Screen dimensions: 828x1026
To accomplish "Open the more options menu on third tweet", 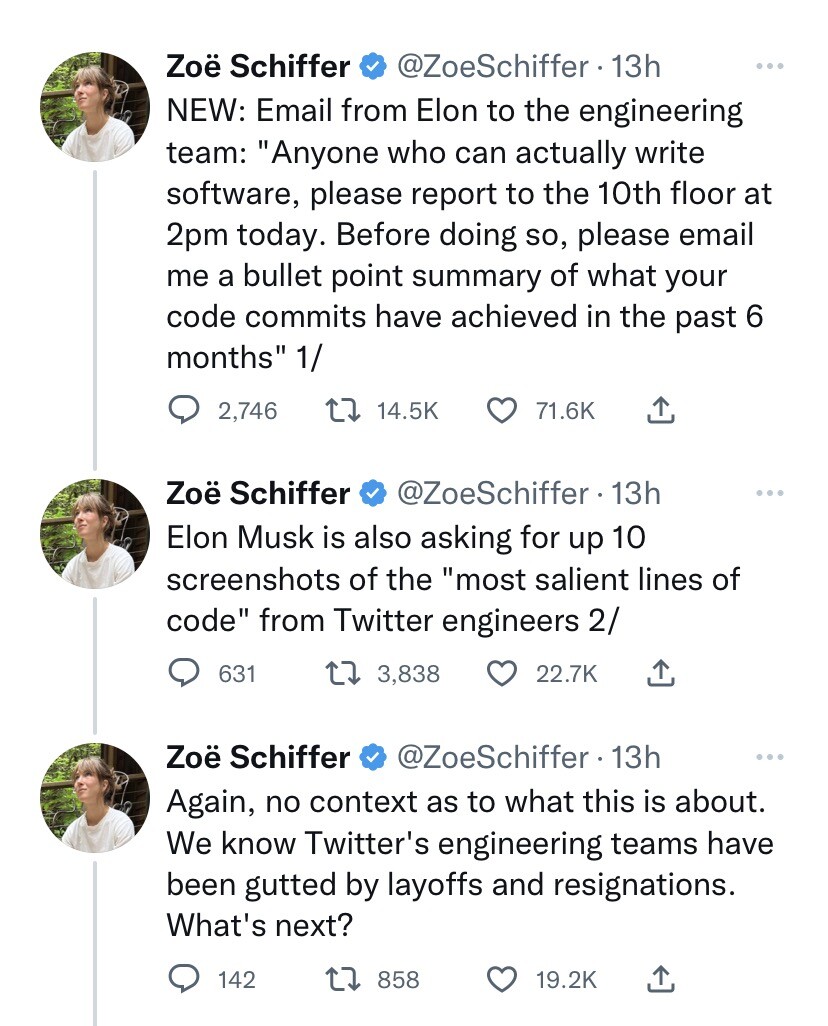I will click(768, 757).
